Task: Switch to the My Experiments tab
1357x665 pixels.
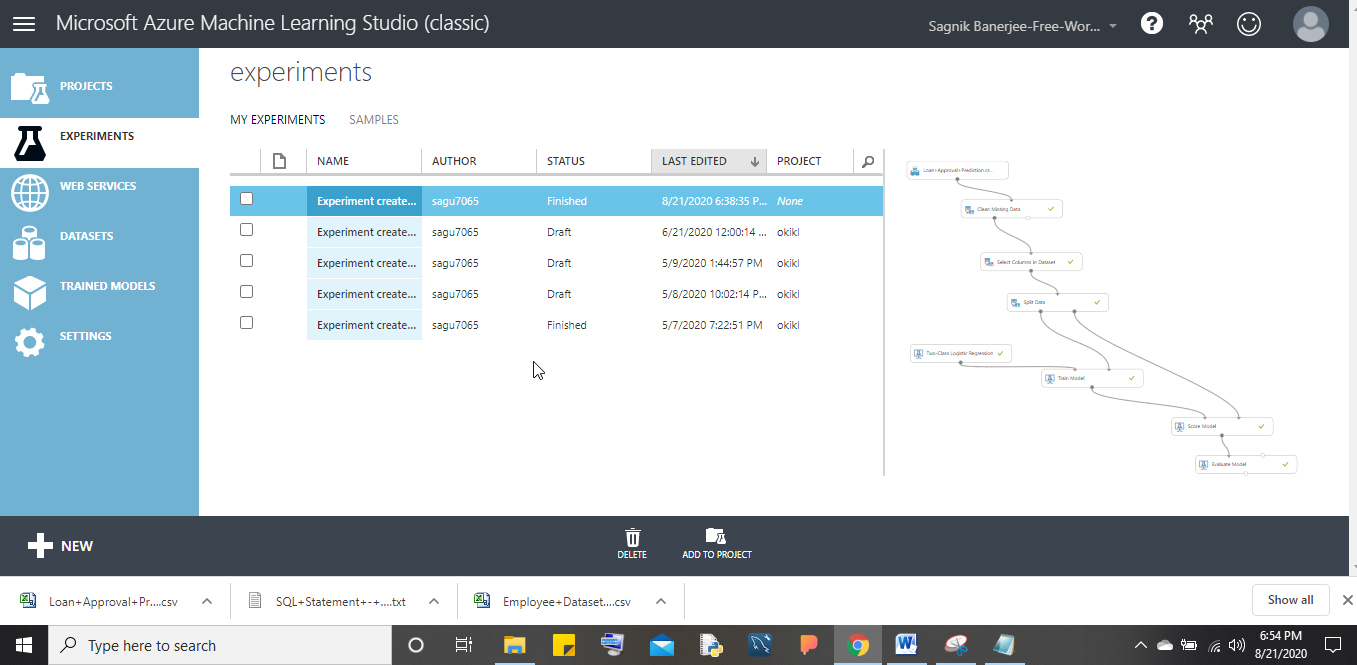Action: [277, 120]
